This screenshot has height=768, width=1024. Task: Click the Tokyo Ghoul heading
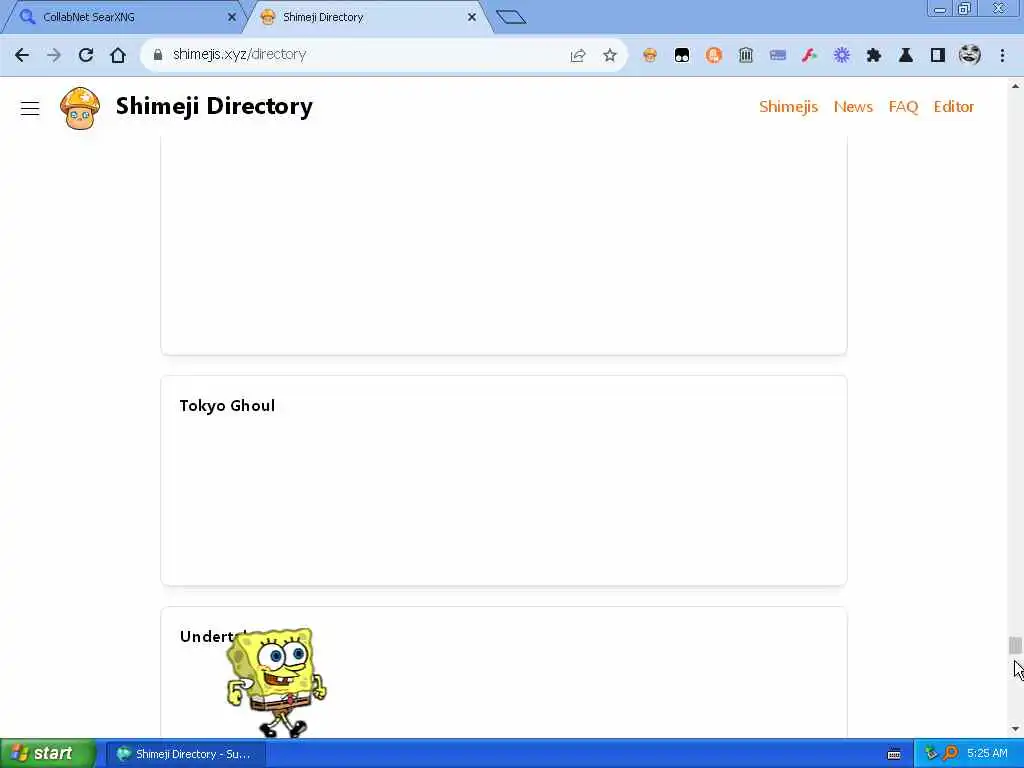(227, 406)
